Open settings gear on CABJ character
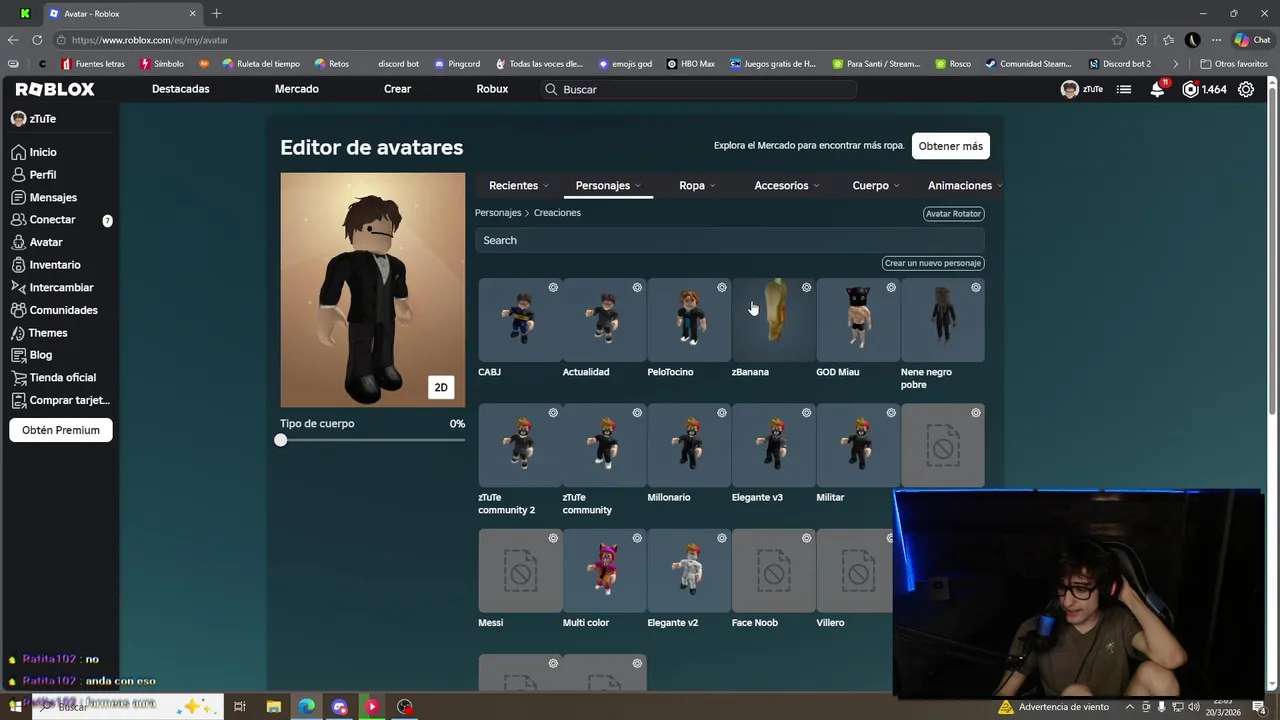This screenshot has width=1280, height=720. (x=553, y=287)
